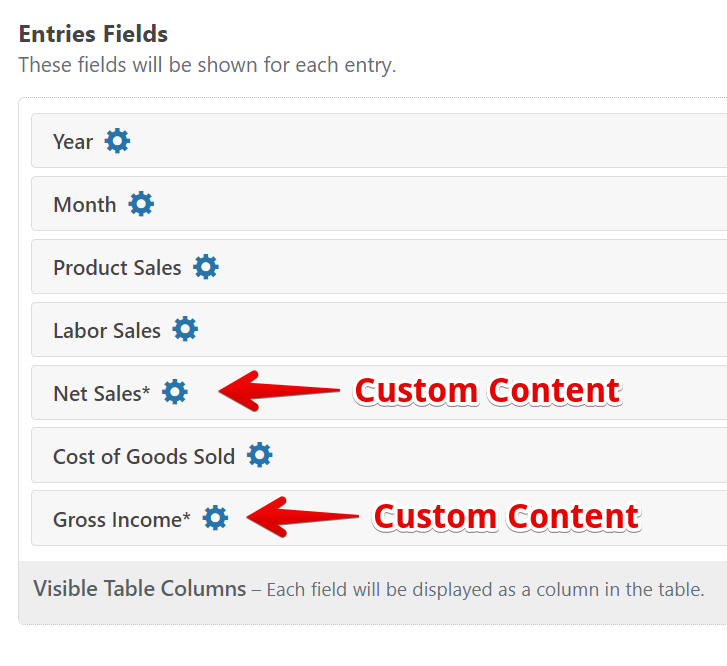727x666 pixels.
Task: Open settings gear for Year field
Action: 118,141
